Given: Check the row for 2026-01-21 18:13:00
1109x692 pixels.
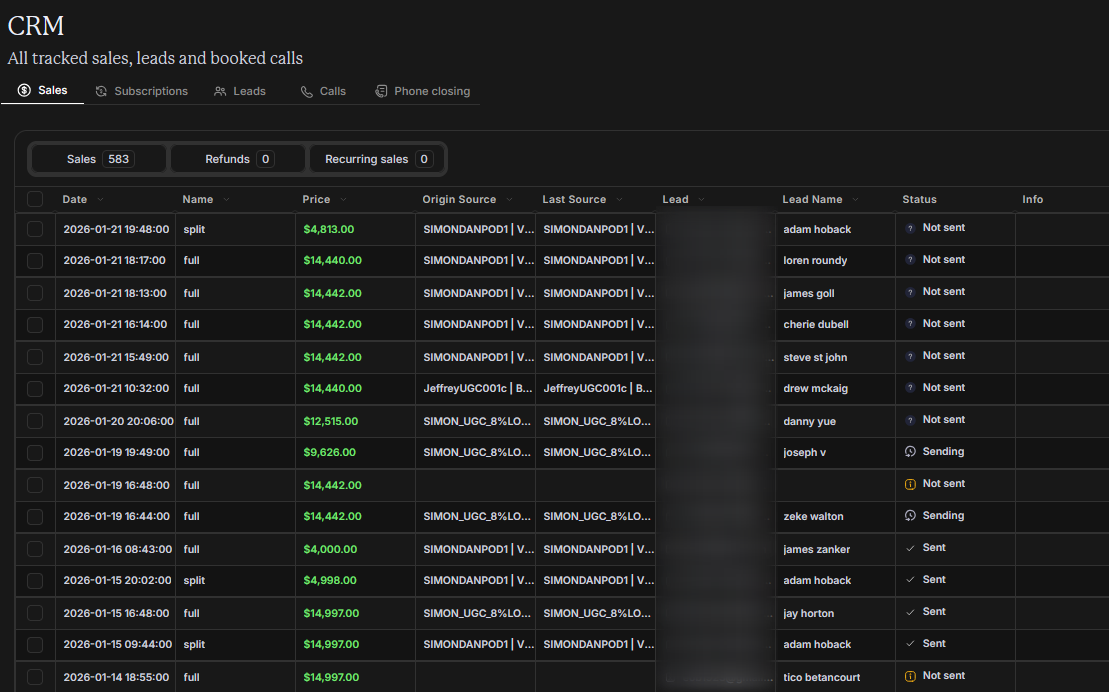Looking at the screenshot, I should coord(35,293).
